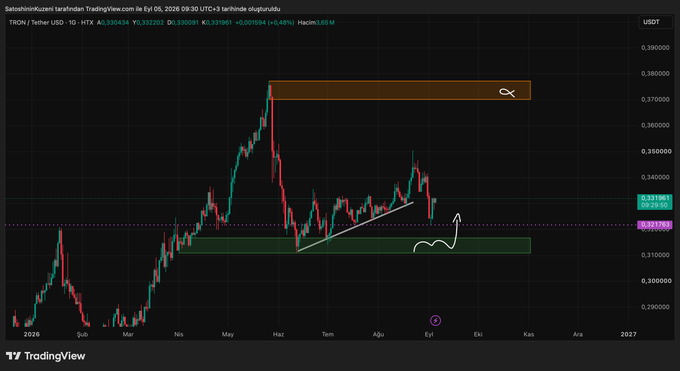Click the Haz month label on time axis
The height and width of the screenshot is (371, 680).
point(278,334)
